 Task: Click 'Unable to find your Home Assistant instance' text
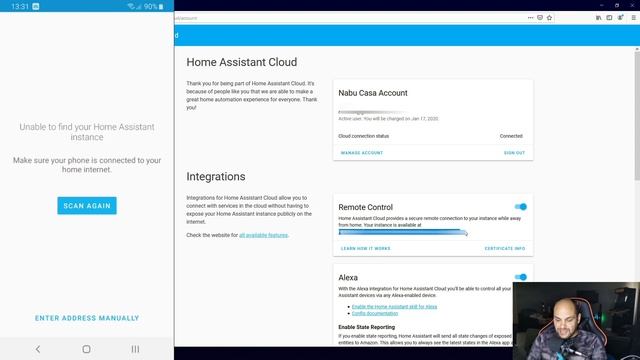tap(87, 132)
